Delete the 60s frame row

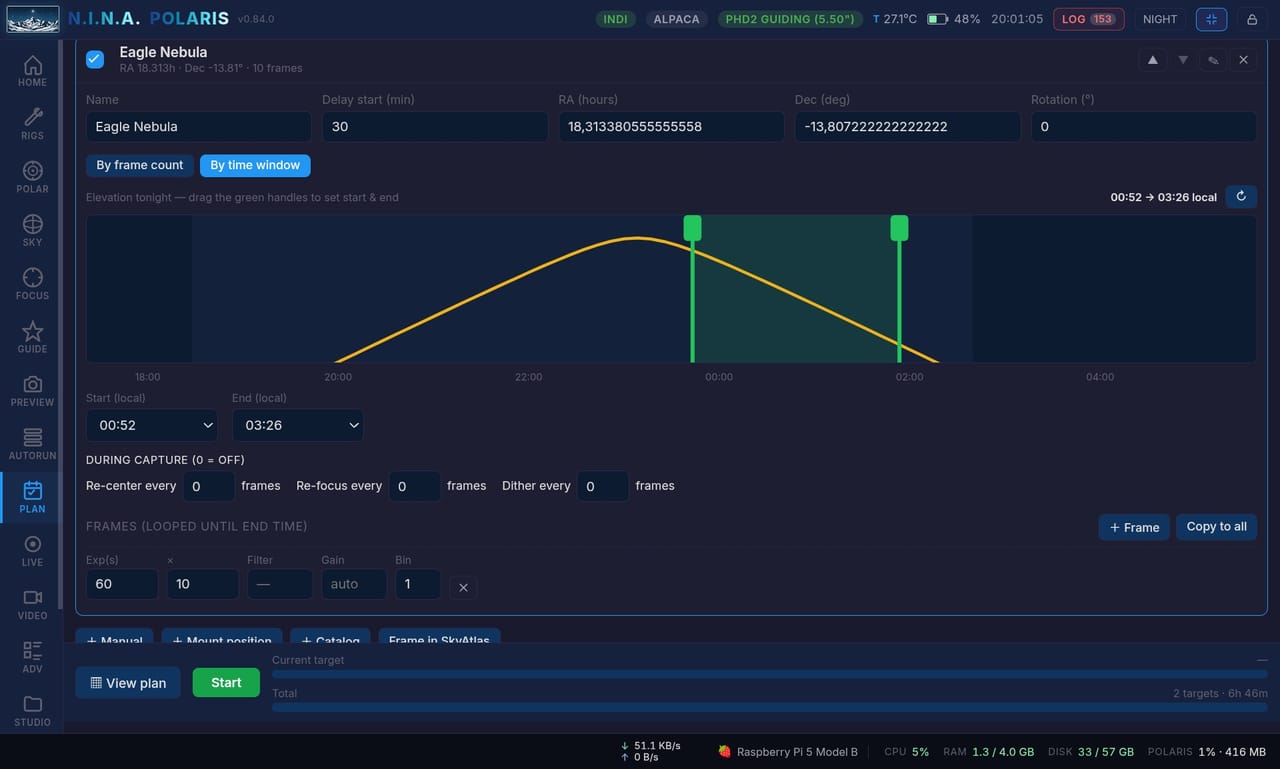coord(463,587)
